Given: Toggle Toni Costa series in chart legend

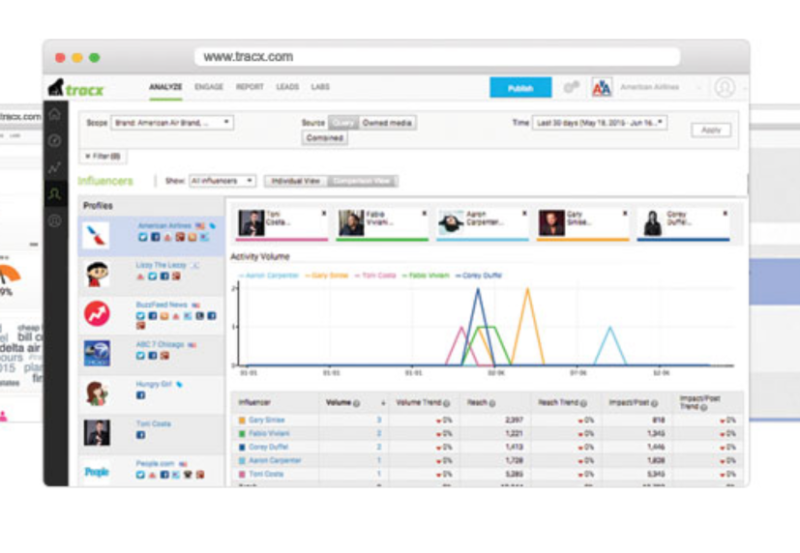Looking at the screenshot, I should click(376, 275).
